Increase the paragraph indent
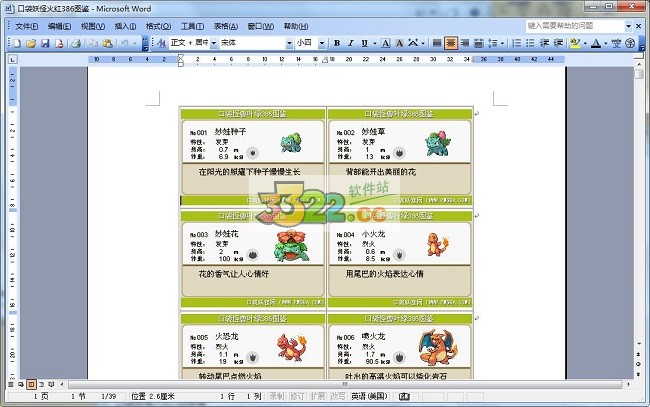The height and width of the screenshot is (407, 650). point(558,43)
